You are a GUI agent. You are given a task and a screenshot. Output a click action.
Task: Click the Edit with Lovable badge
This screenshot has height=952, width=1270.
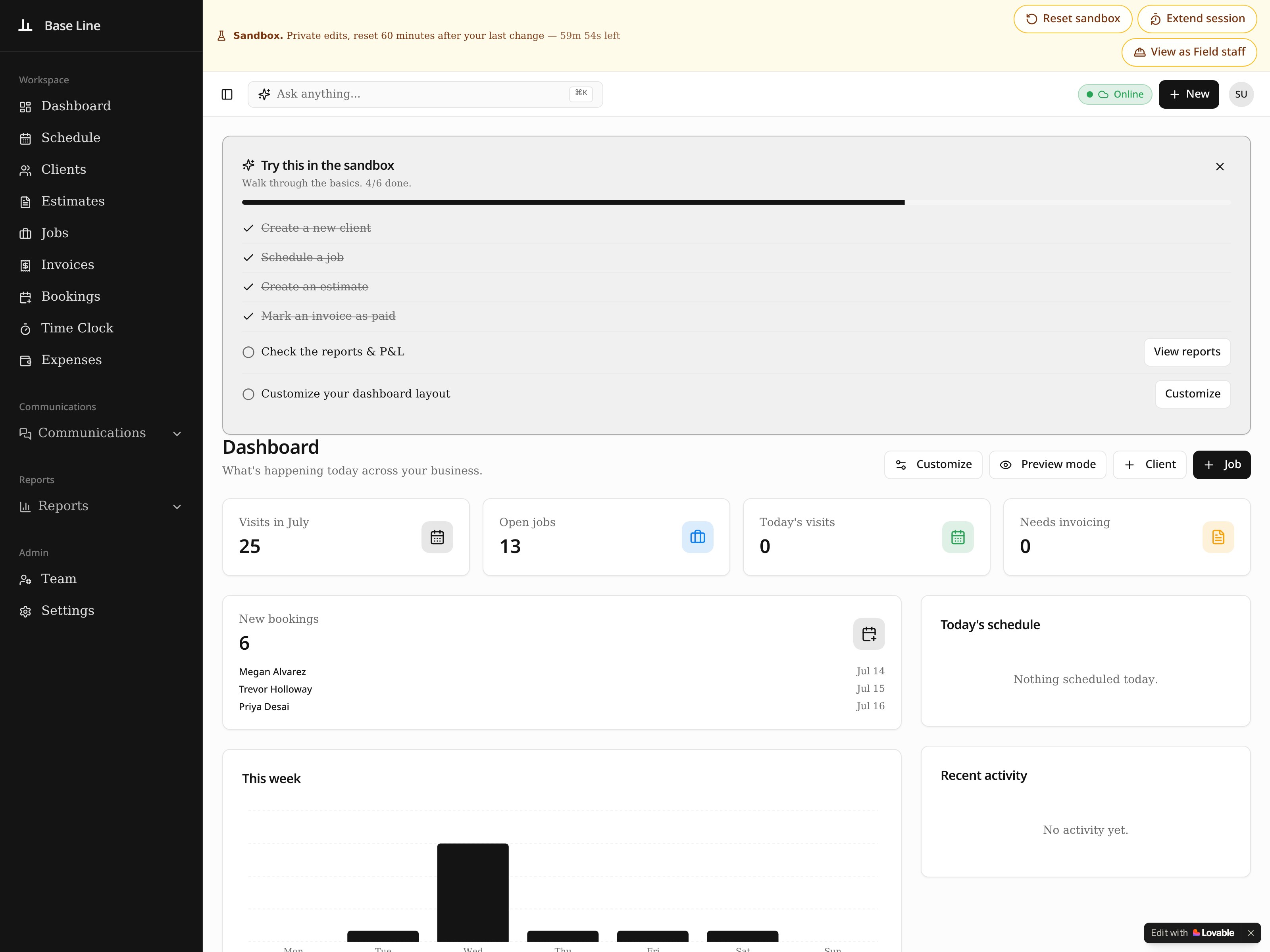coord(1192,933)
